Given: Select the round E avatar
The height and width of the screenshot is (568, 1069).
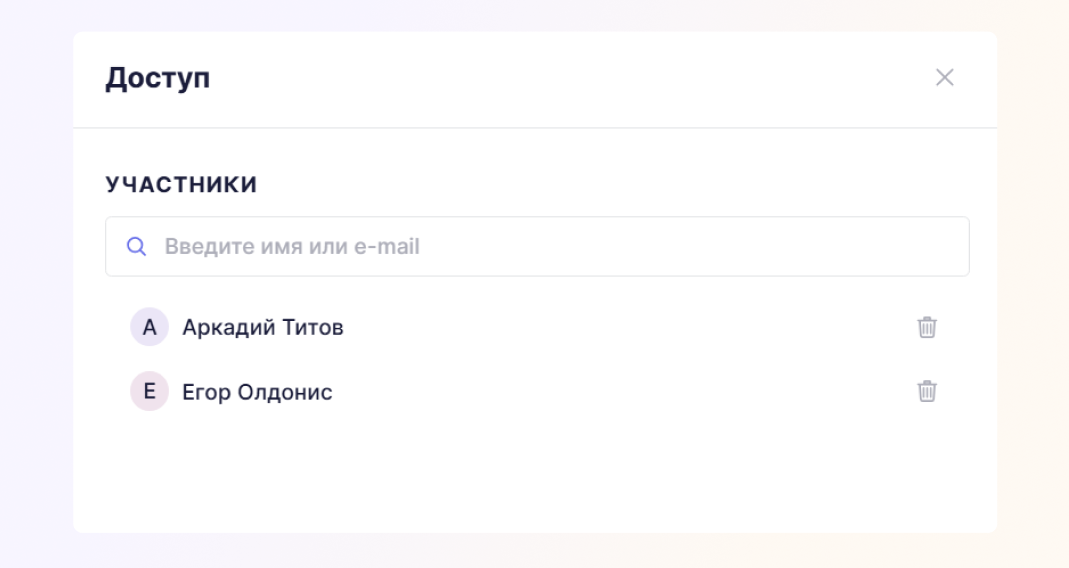Looking at the screenshot, I should pos(149,391).
